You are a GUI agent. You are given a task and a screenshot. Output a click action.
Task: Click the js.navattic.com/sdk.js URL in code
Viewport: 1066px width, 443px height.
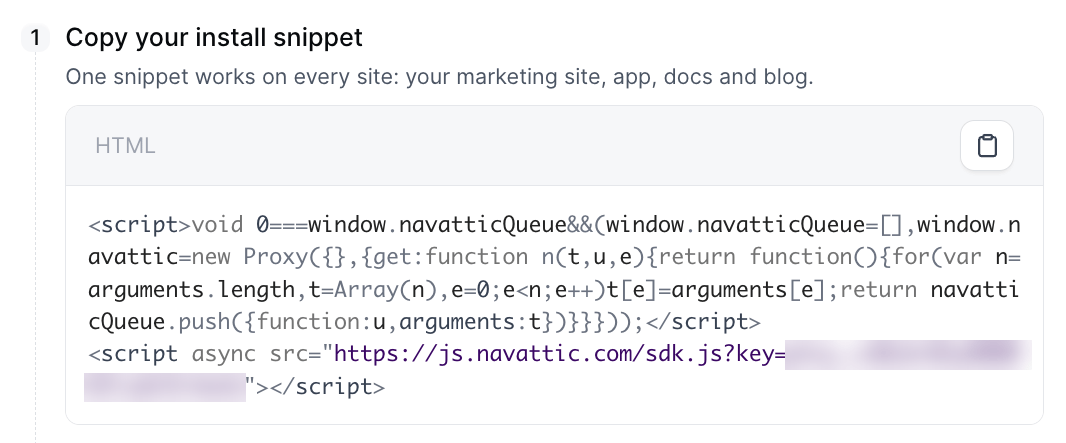pos(560,354)
